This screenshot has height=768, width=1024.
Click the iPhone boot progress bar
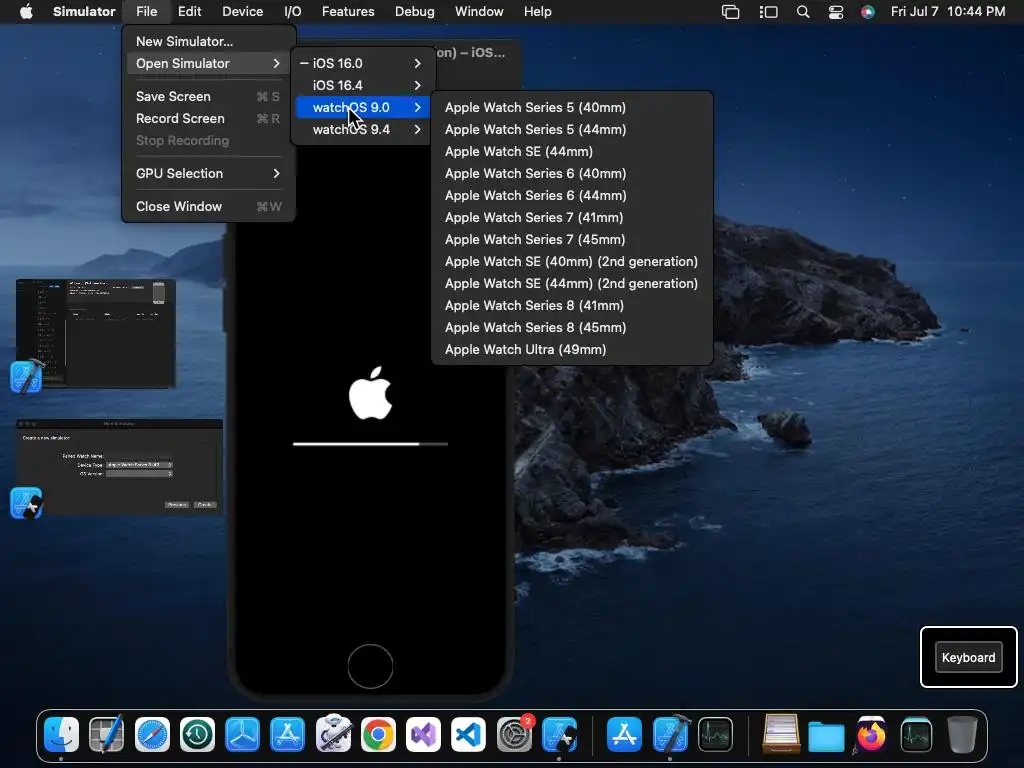(370, 444)
